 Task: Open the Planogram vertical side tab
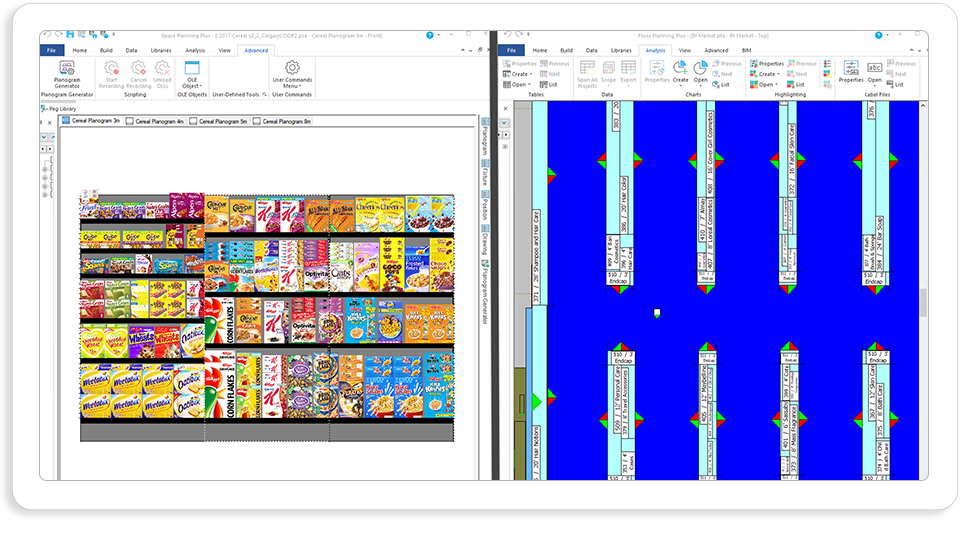[485, 137]
